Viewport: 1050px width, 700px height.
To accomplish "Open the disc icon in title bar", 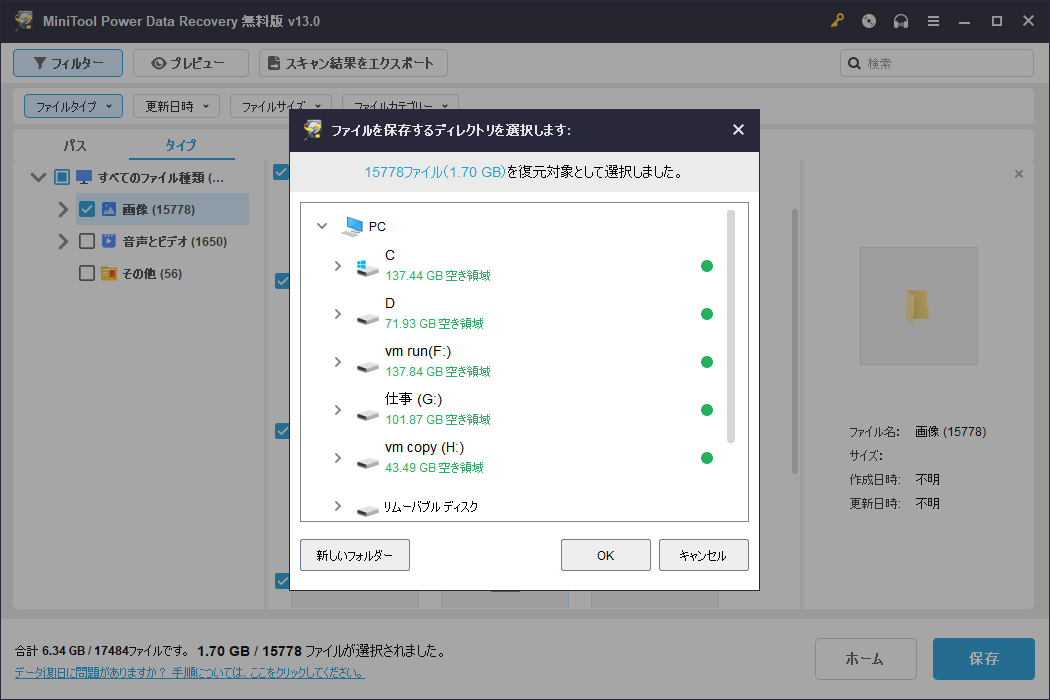I will pos(869,21).
